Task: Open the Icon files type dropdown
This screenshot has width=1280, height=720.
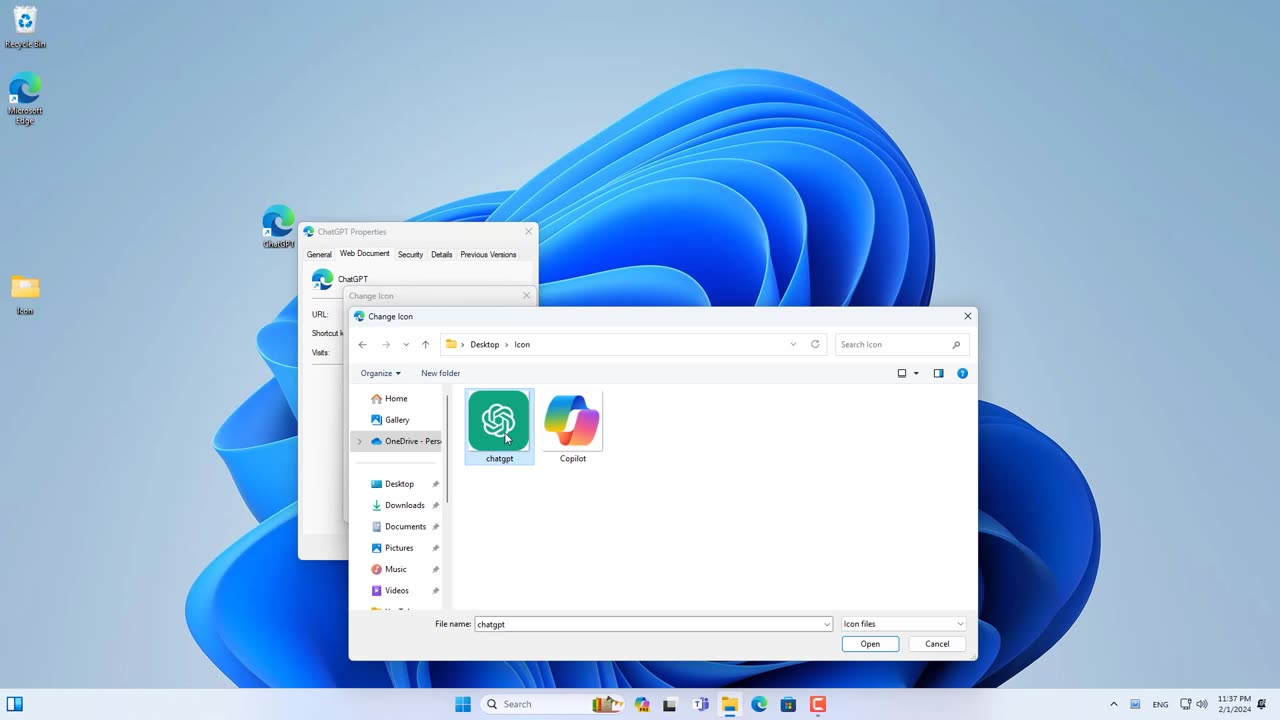Action: pyautogui.click(x=903, y=624)
